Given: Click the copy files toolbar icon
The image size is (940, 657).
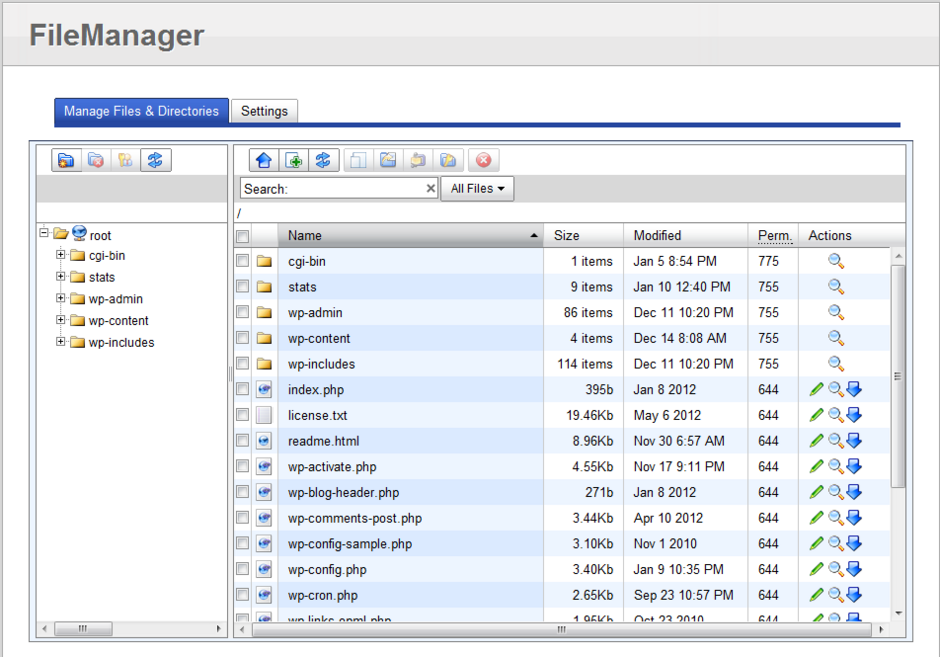Looking at the screenshot, I should 358,160.
